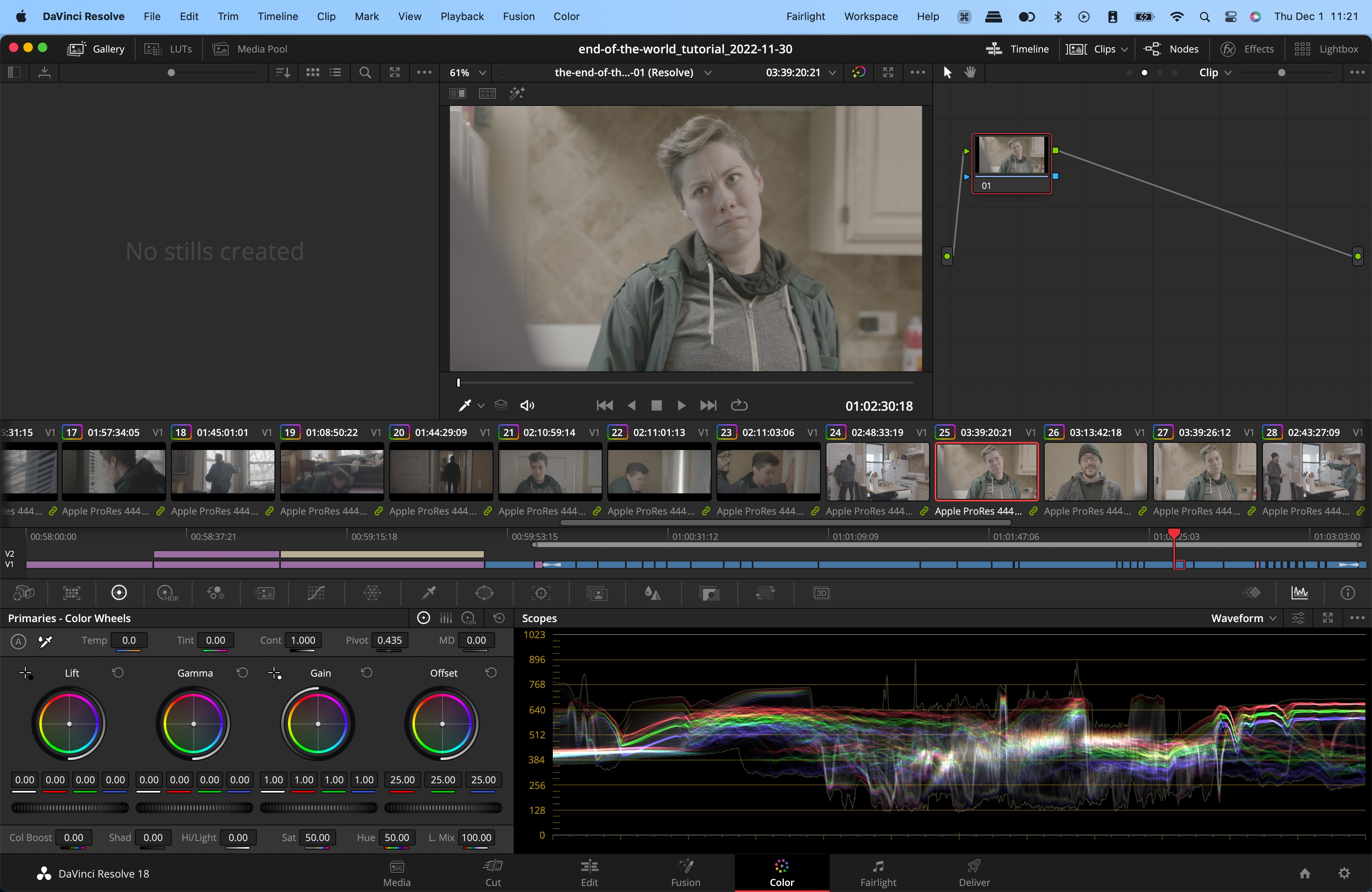Screen dimensions: 1372x892
Task: Open the Information palette
Action: pos(1348,593)
